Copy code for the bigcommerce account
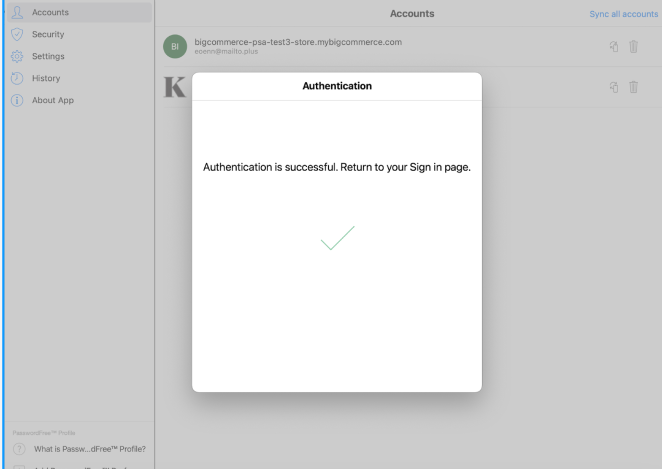The image size is (662, 469). (612, 47)
